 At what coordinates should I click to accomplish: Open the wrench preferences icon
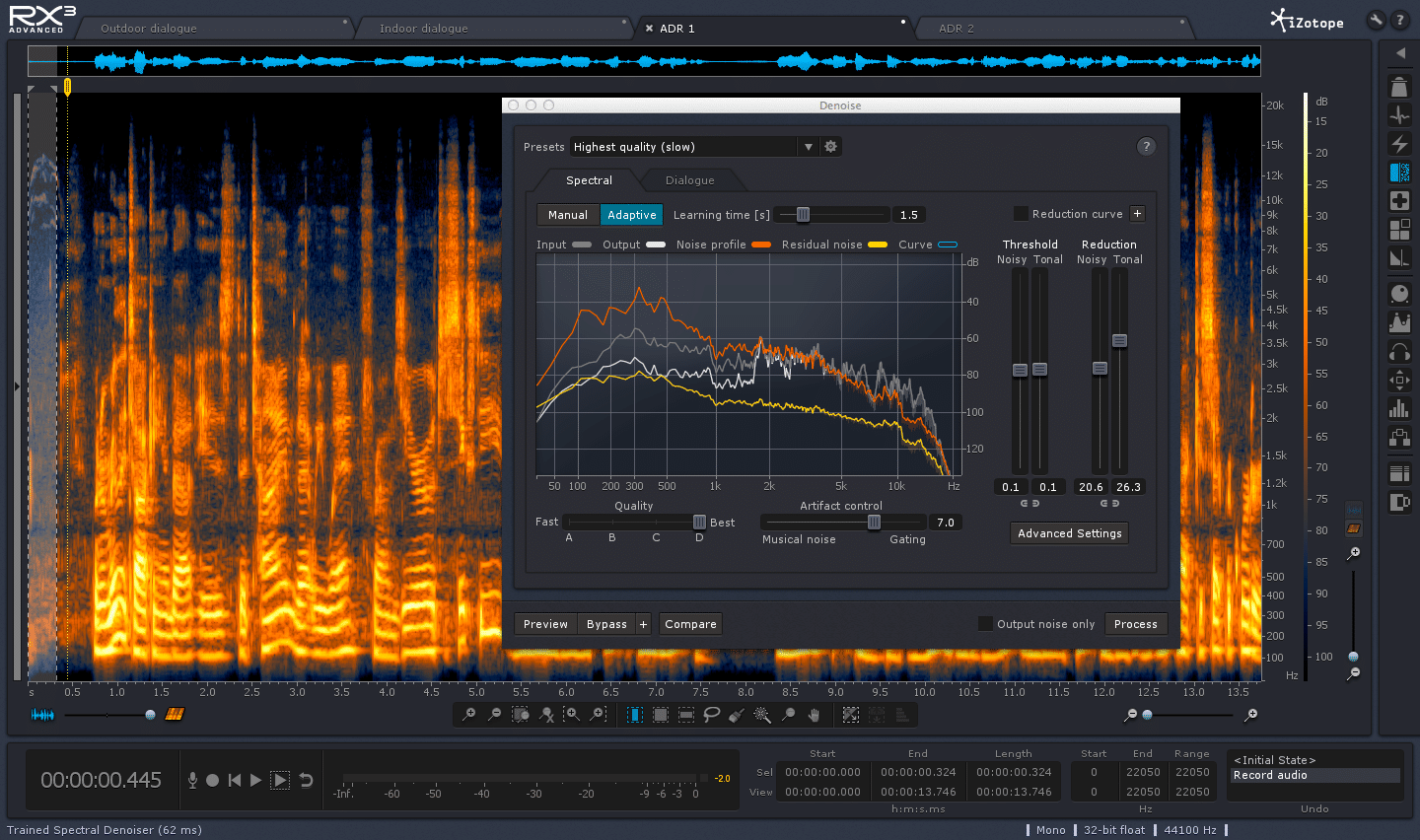tap(1376, 19)
